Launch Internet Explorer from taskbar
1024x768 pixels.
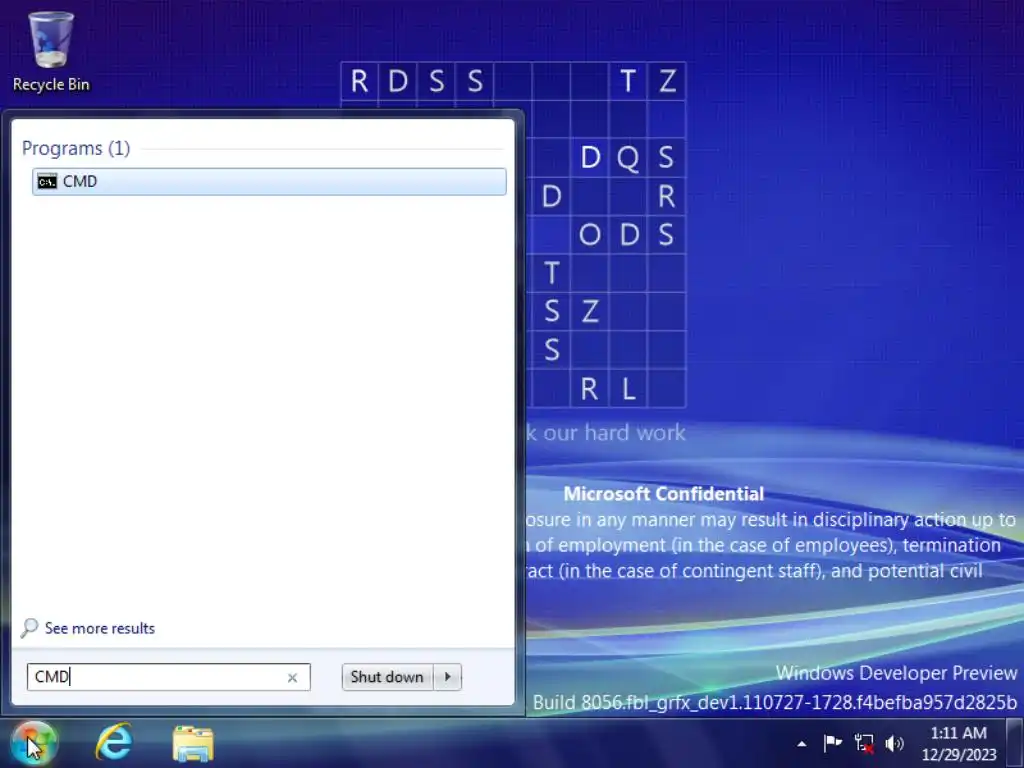114,743
